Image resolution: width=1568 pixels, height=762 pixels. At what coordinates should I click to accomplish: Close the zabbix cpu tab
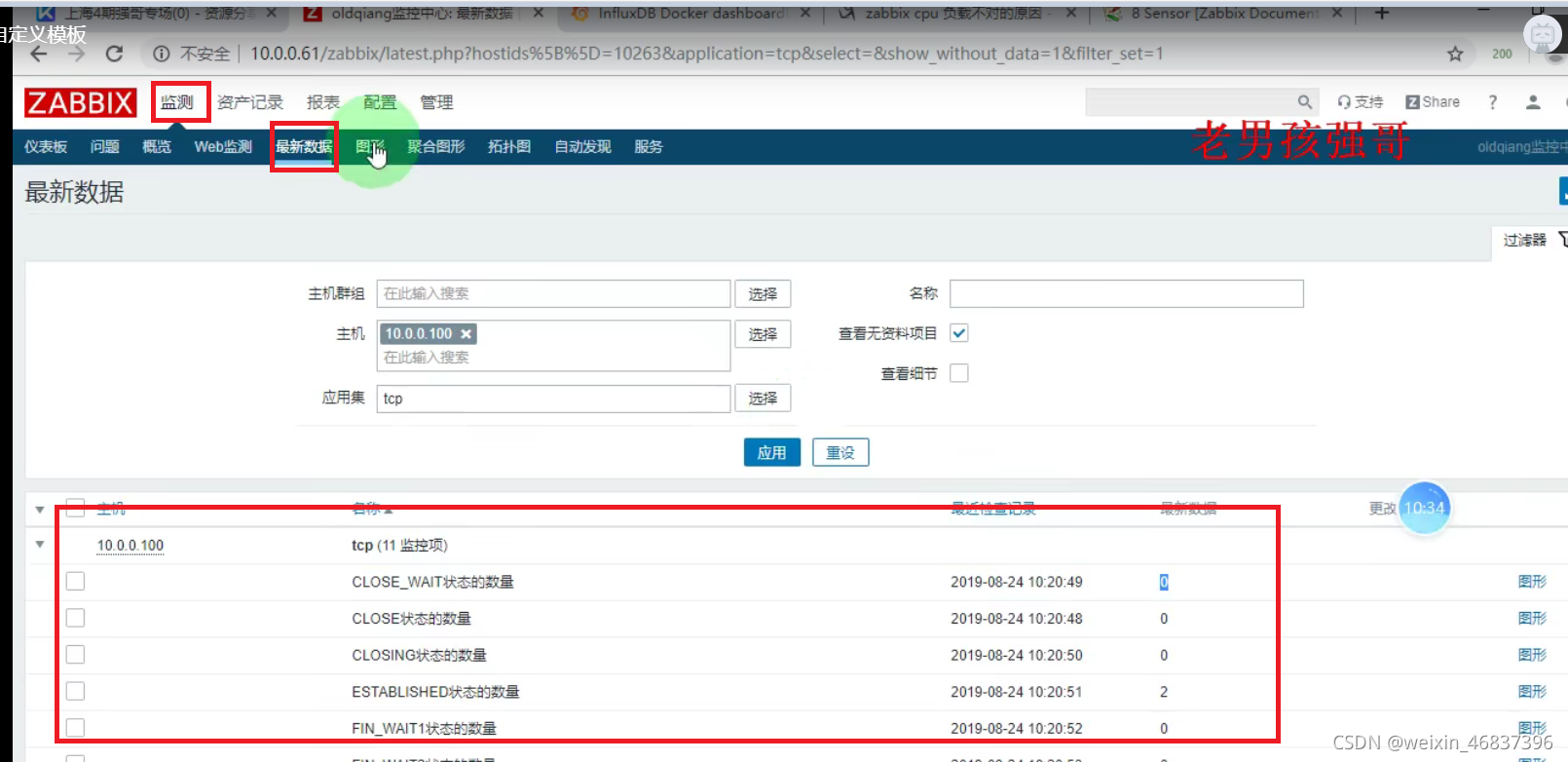pyautogui.click(x=1071, y=14)
